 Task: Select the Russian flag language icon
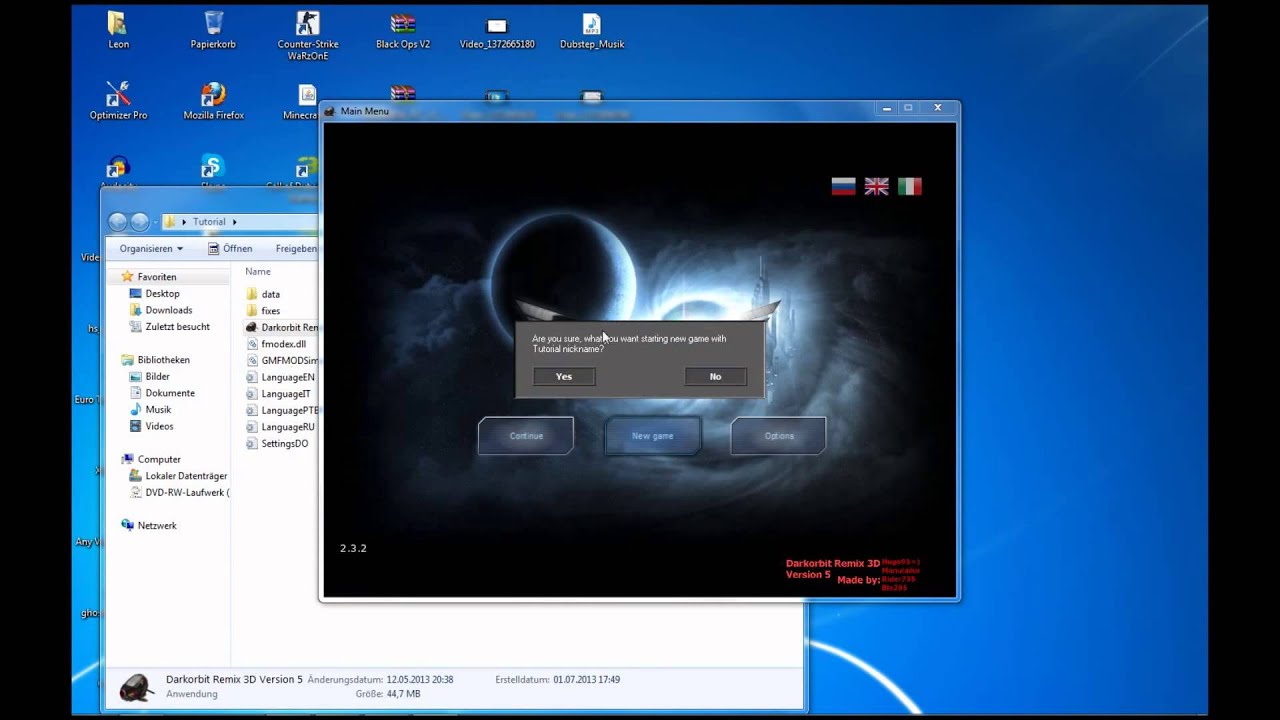coord(843,186)
